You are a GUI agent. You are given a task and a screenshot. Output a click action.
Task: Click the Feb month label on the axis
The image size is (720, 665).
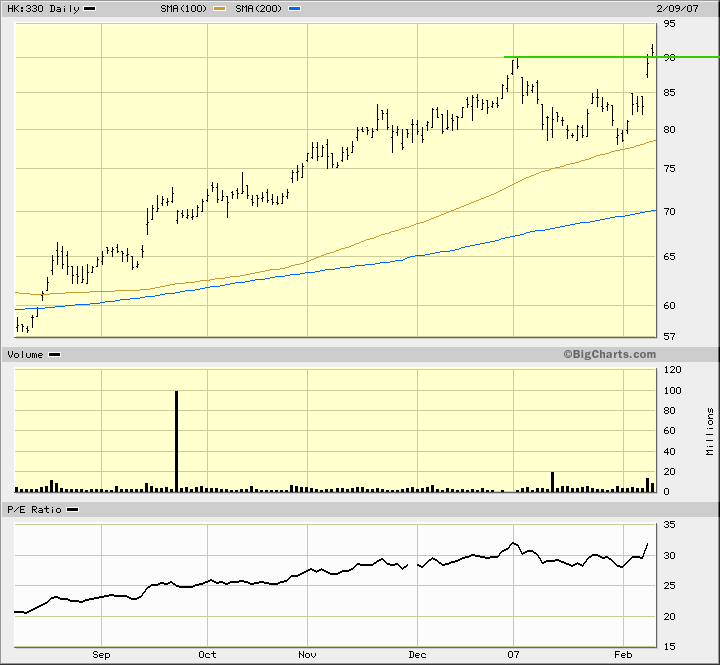pos(623,654)
